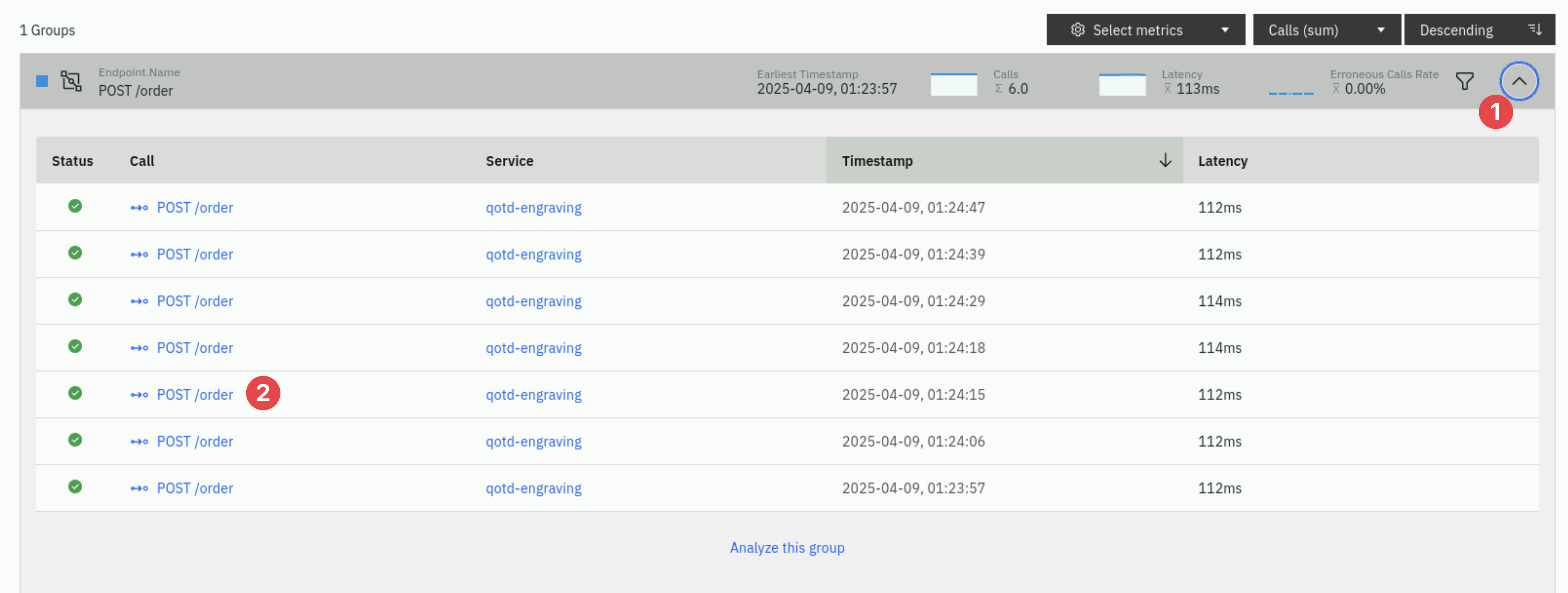Screen dimensions: 1568x593
Task: Toggle Descending sort order button
Action: pos(1479,30)
